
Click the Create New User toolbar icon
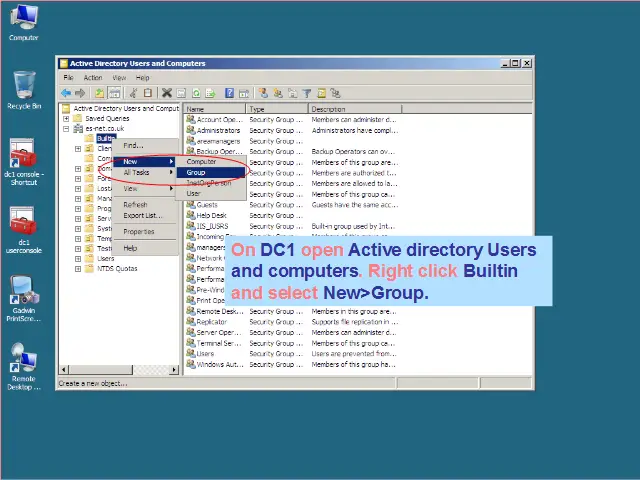[x=263, y=93]
